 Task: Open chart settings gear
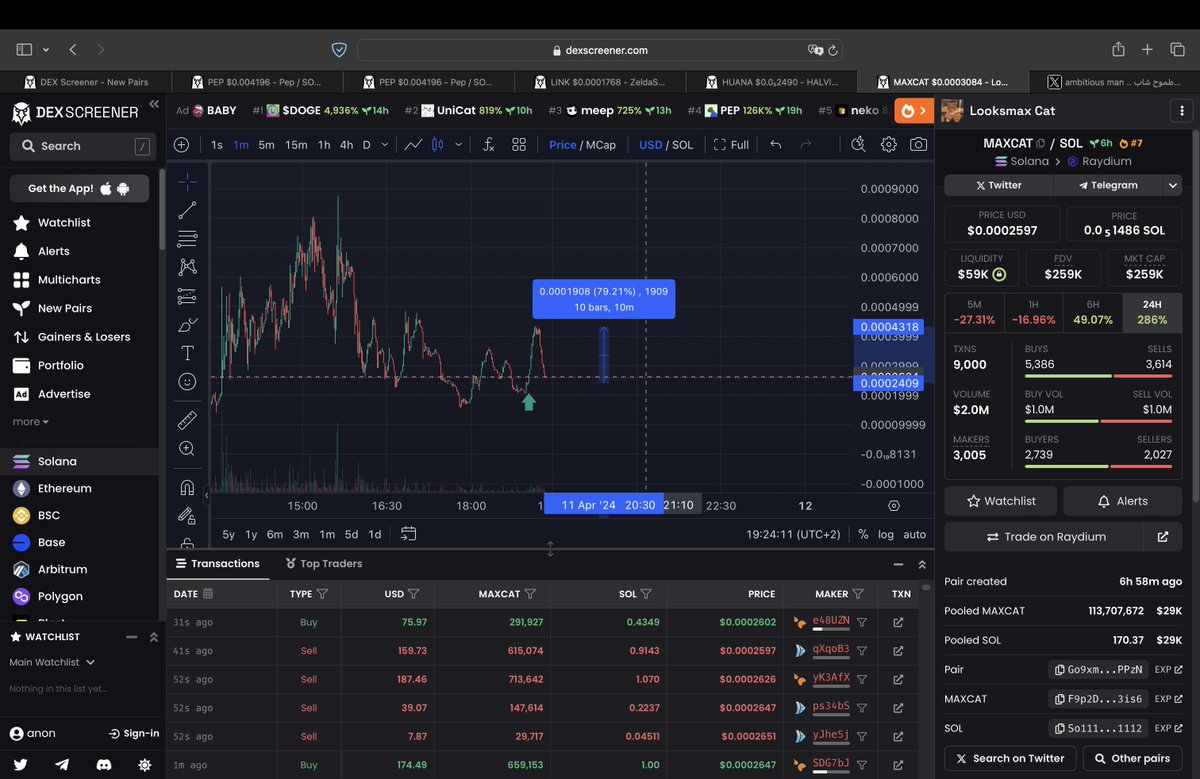coord(888,145)
